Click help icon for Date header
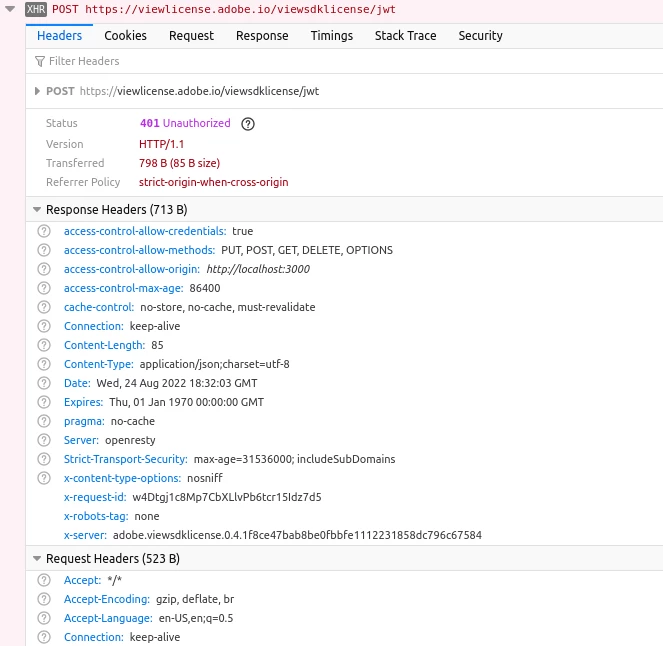 coord(44,383)
